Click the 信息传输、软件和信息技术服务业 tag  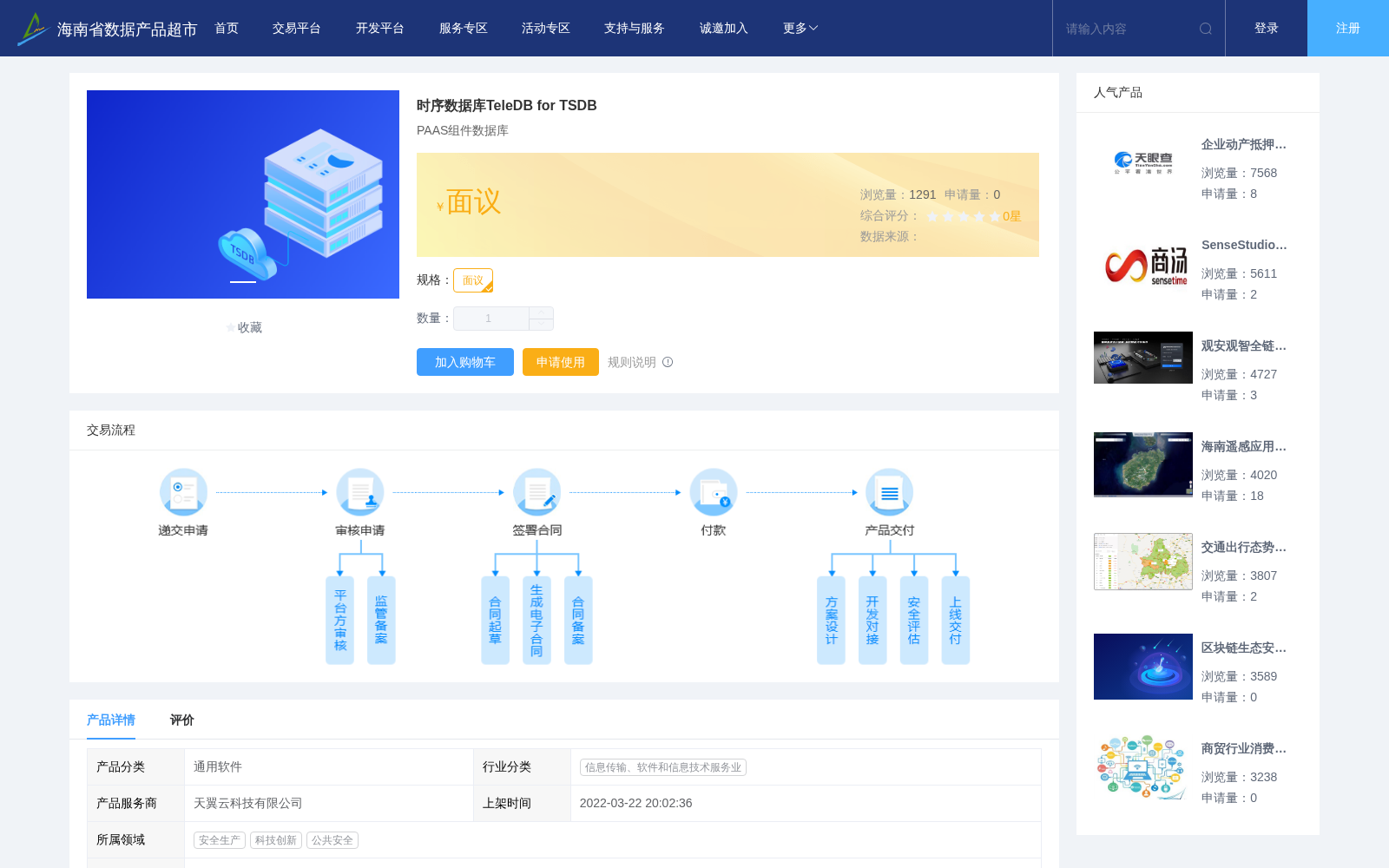[x=663, y=767]
